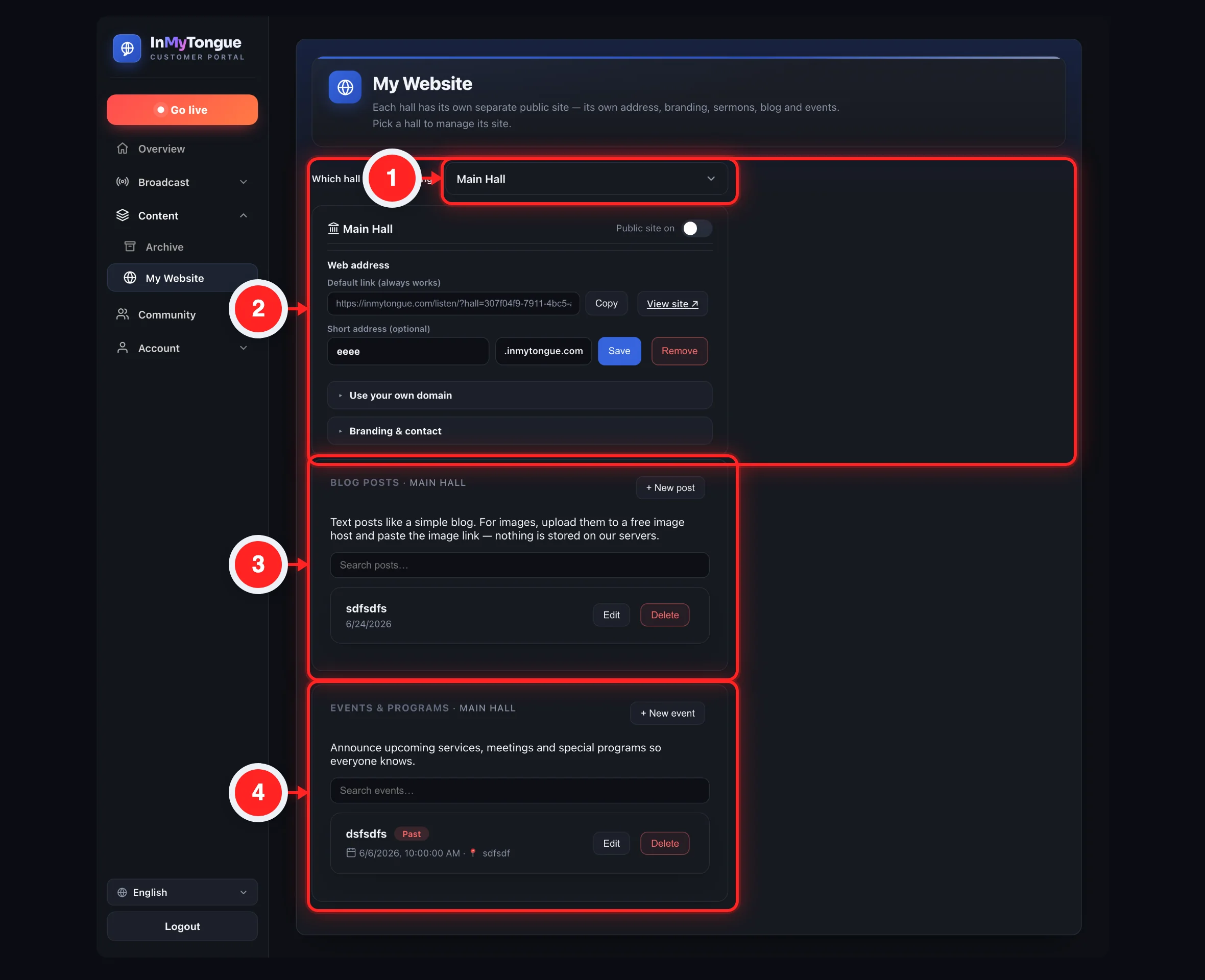Open the Main Hall hall selector dropdown

pyautogui.click(x=586, y=179)
